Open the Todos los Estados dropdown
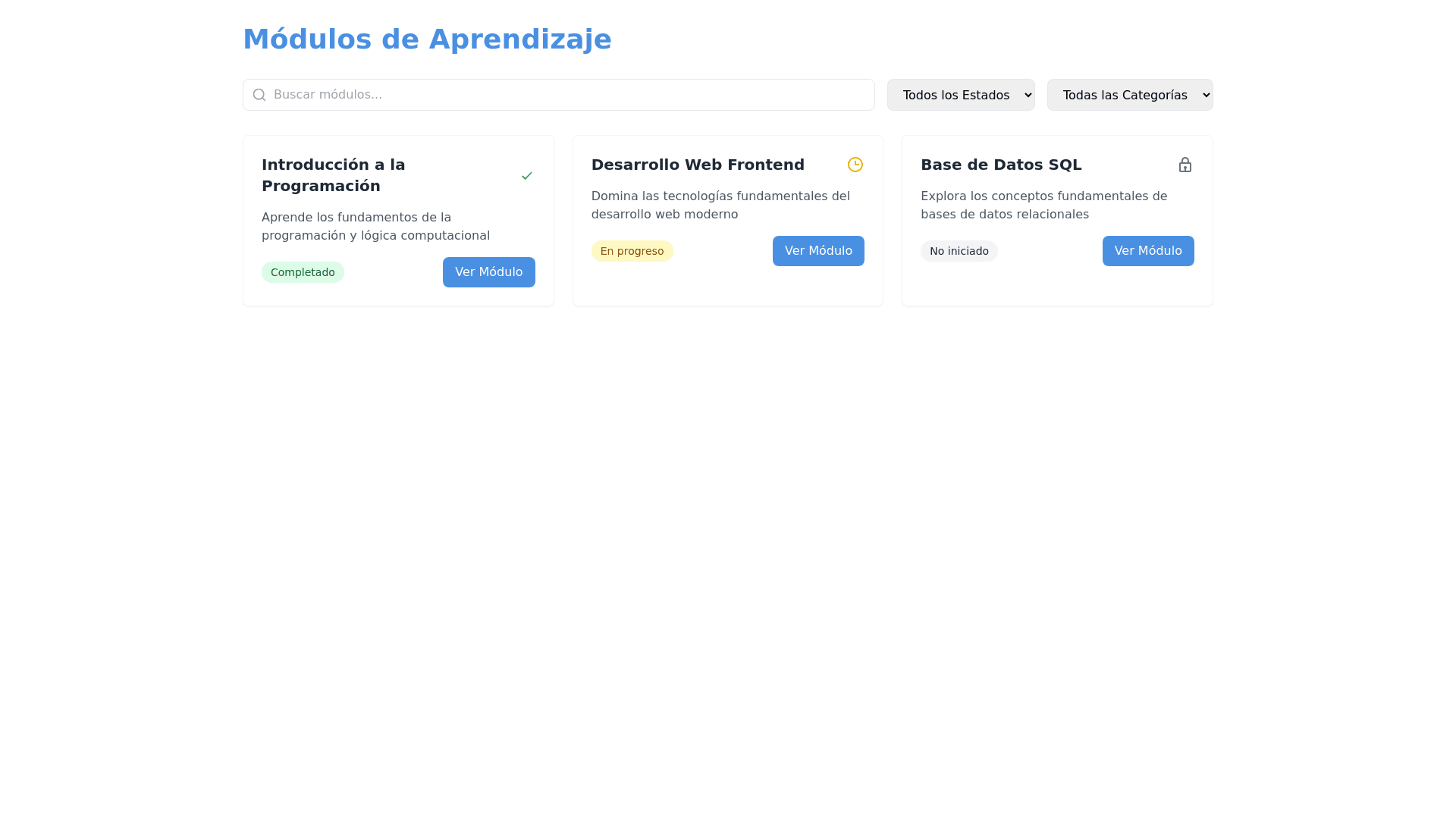The image size is (1456, 819). click(x=960, y=95)
